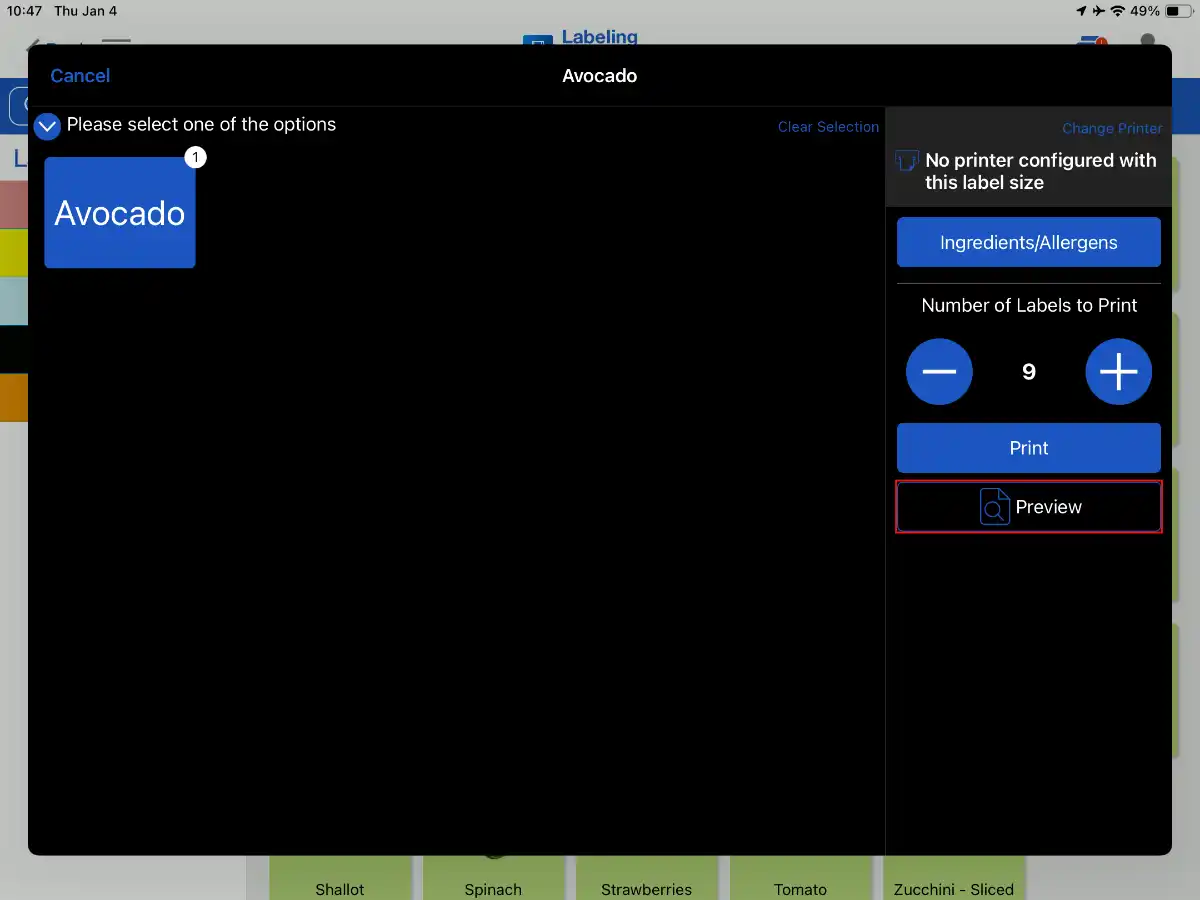The width and height of the screenshot is (1200, 900).
Task: Collapse the 'Please select one of the options' chevron
Action: tap(47, 126)
